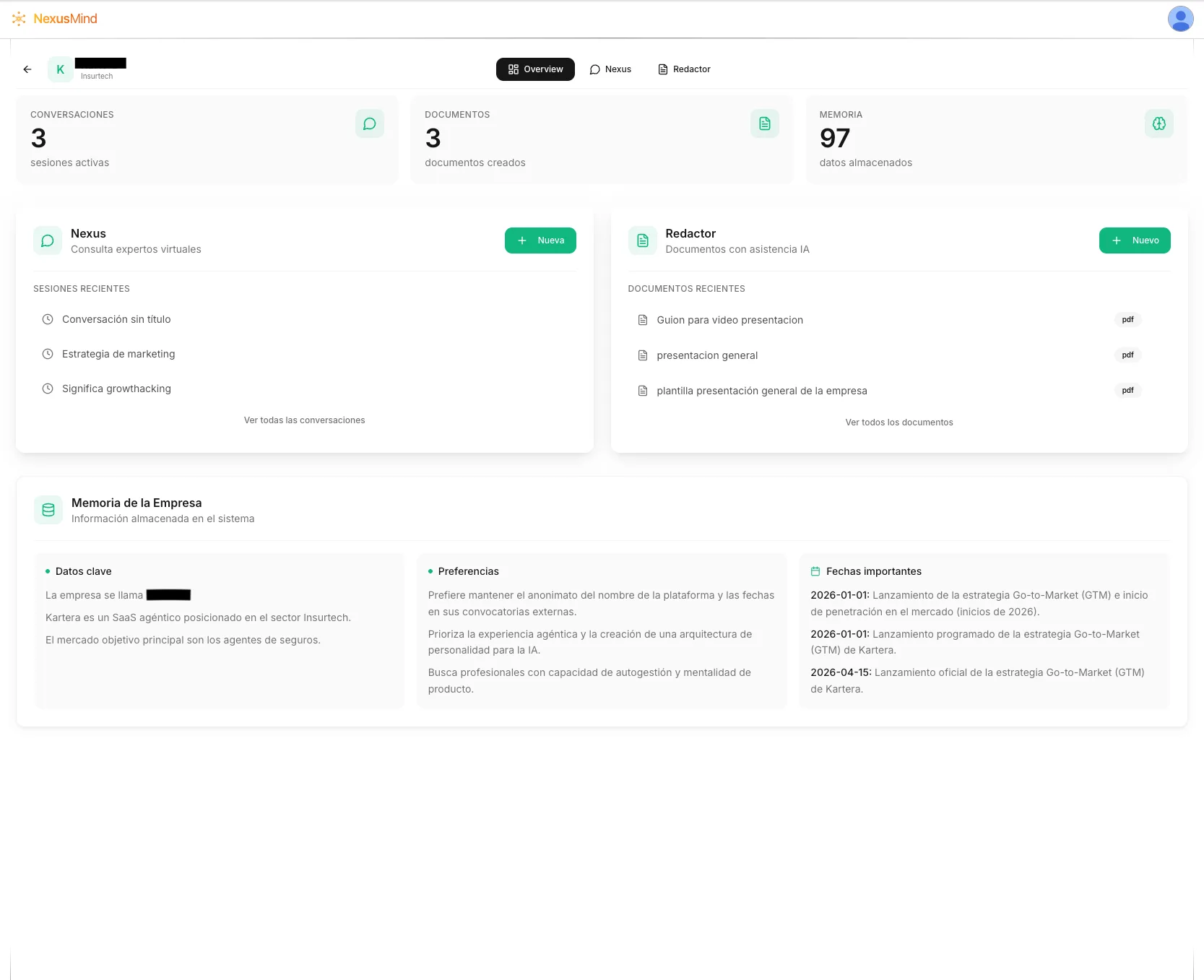Viewport: 1204px width, 980px height.
Task: Click the Documentos count of 3
Action: 433,138
